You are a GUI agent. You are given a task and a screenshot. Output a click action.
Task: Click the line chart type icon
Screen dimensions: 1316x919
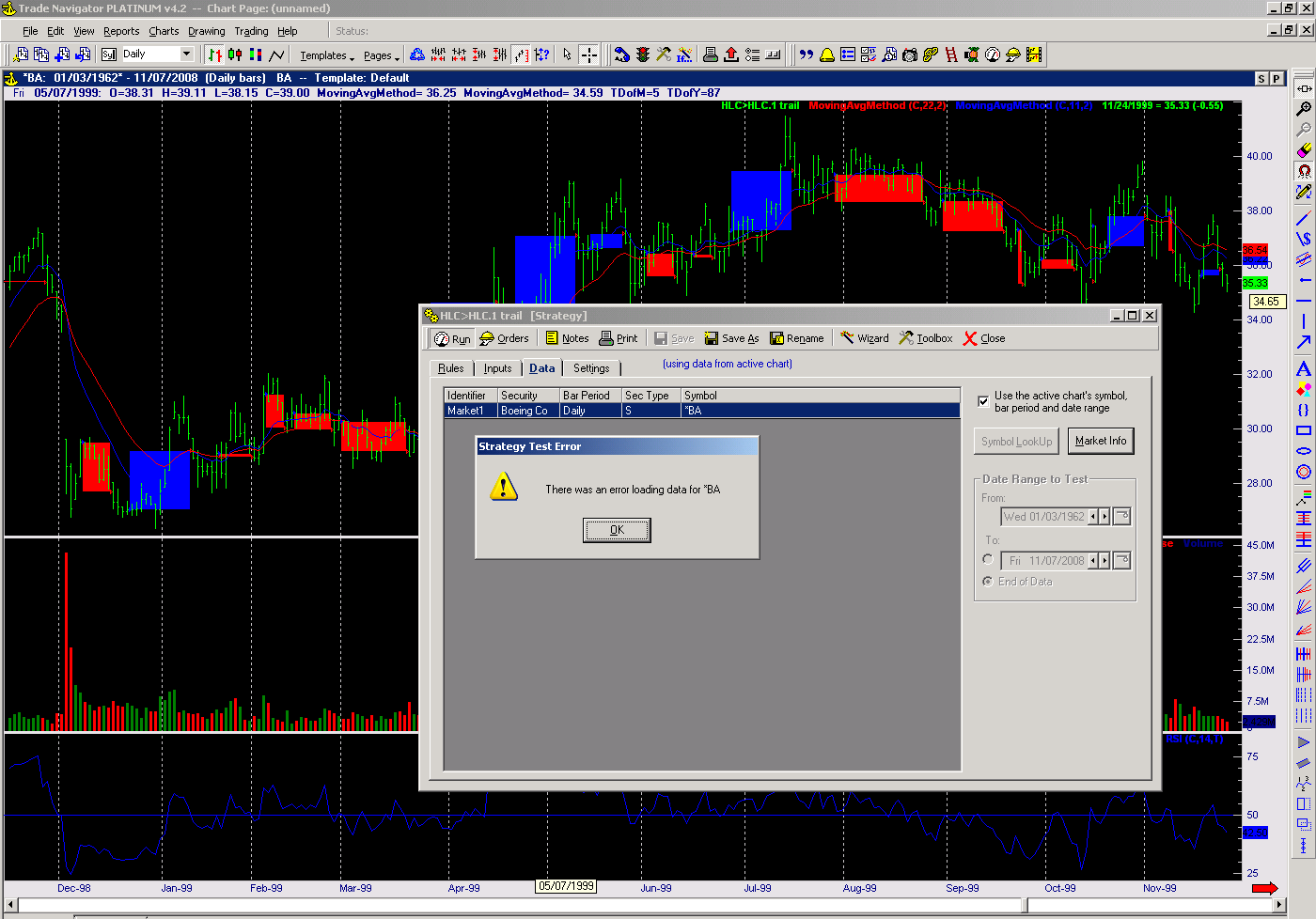point(276,55)
